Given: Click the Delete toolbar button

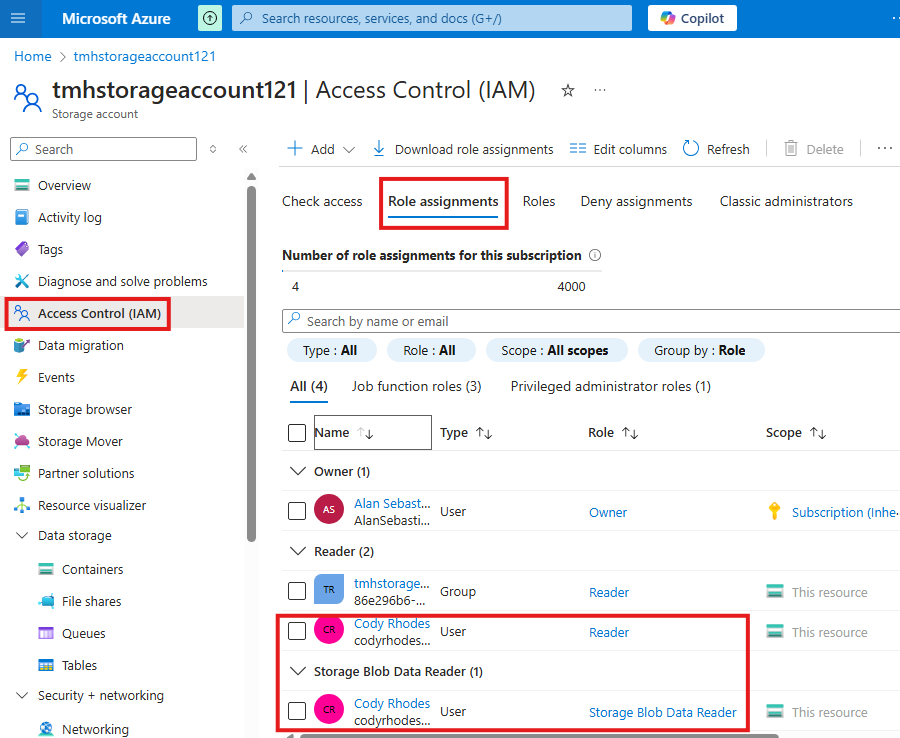Looking at the screenshot, I should tap(814, 149).
